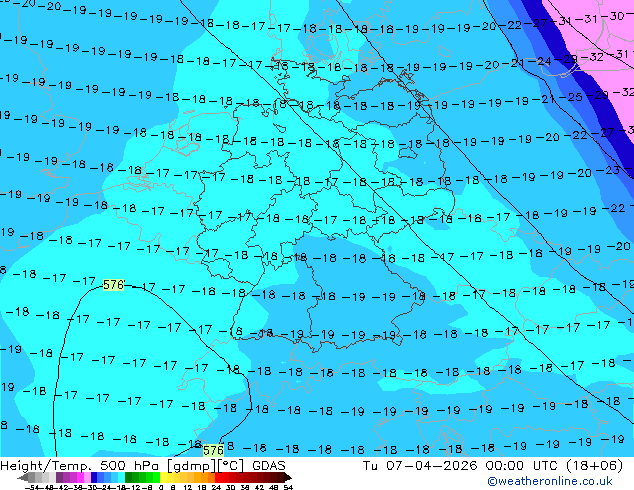Pick the bright red swatch above 24
Screen dimensions: 634x490
click(218, 478)
